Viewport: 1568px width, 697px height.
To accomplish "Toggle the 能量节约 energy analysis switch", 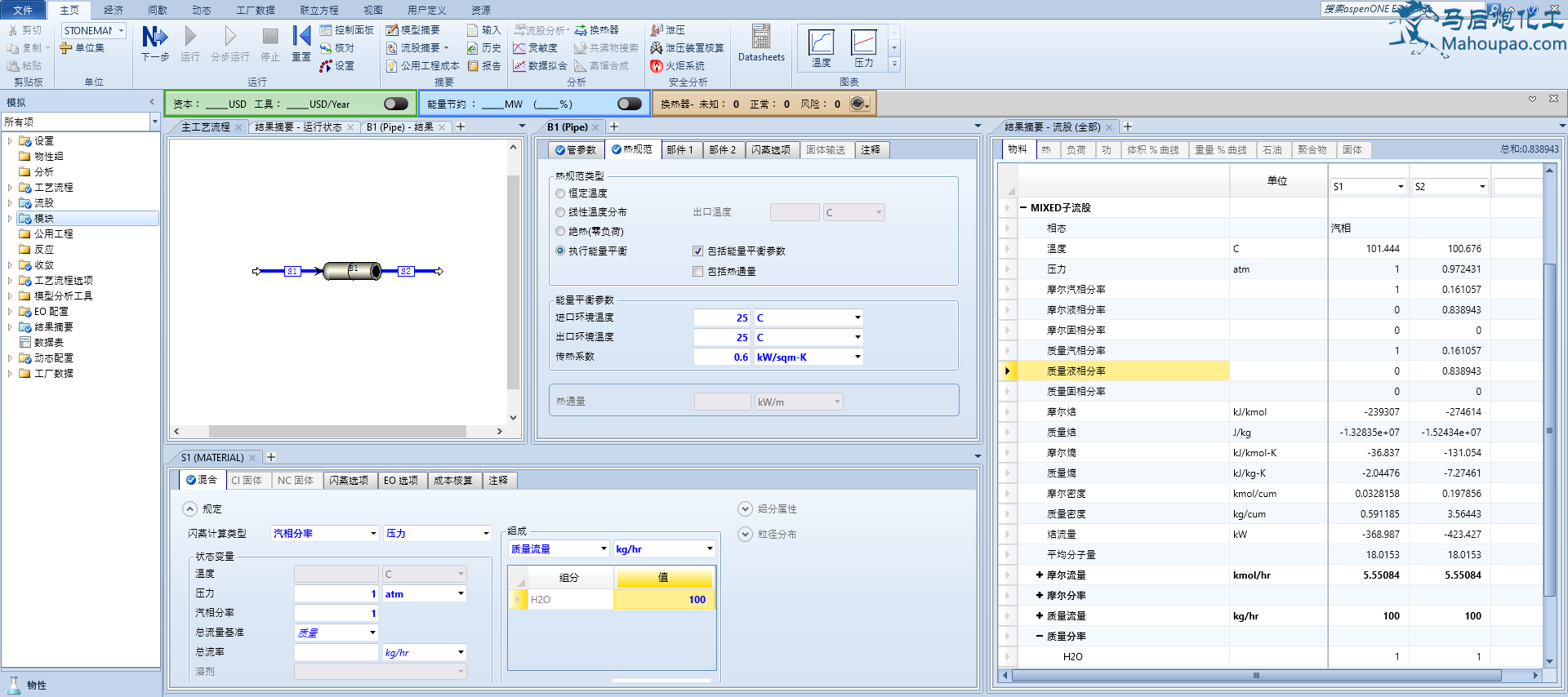I will [630, 104].
